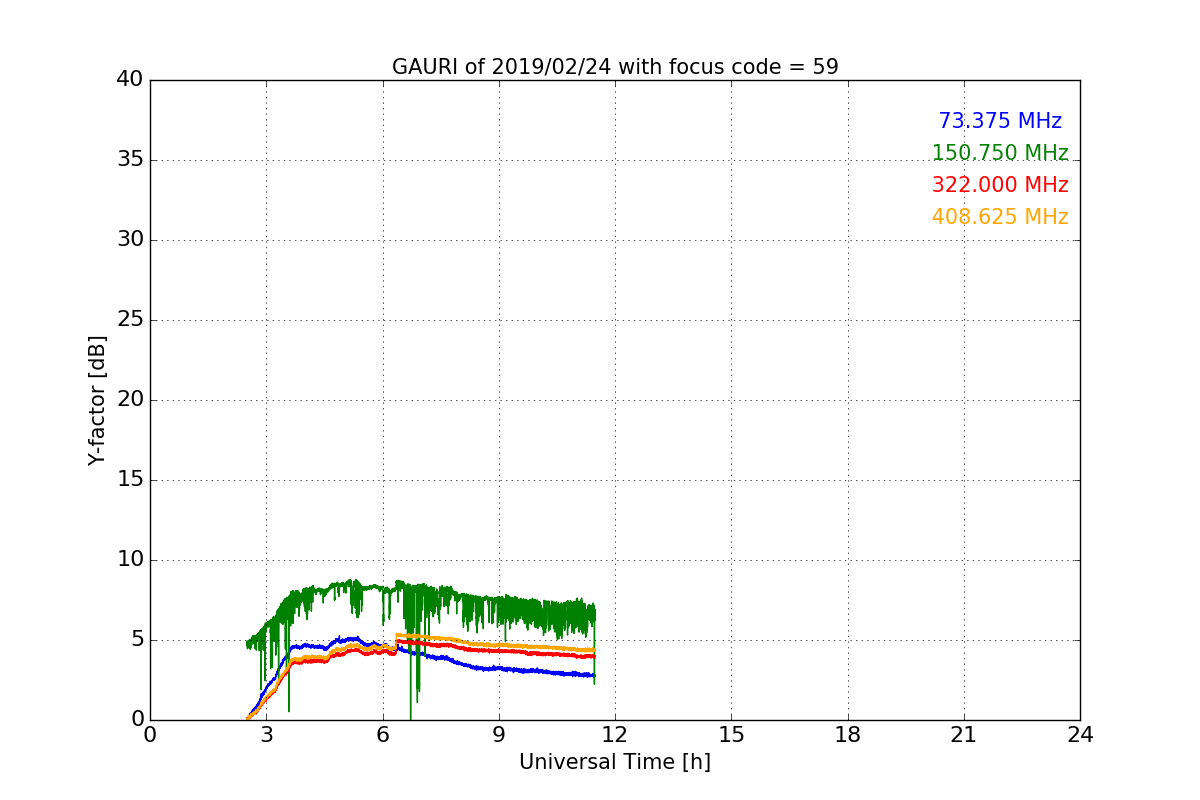Click the y-axis tick label 35
The height and width of the screenshot is (800, 1200).
point(130,160)
